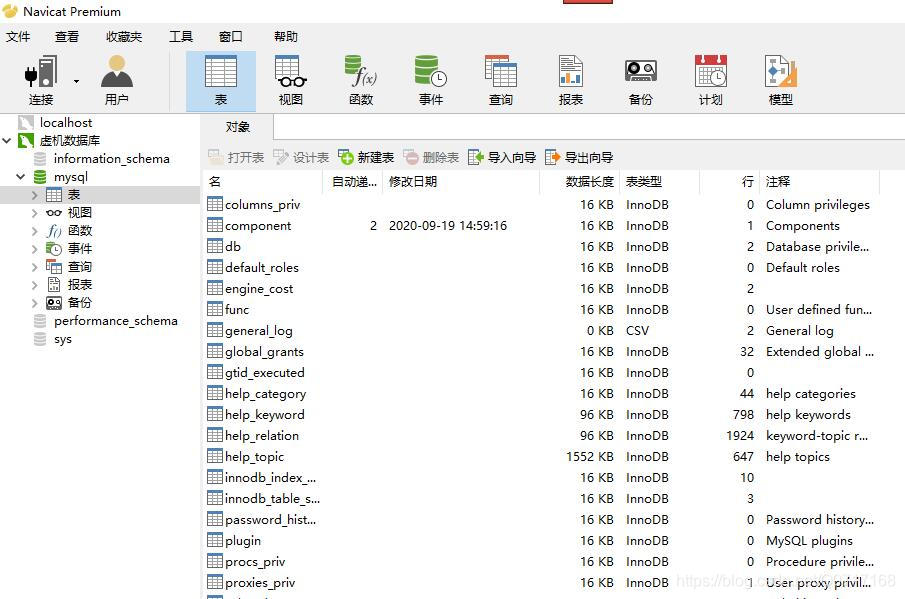
Task: Click the 导入向导 button
Action: tap(502, 157)
